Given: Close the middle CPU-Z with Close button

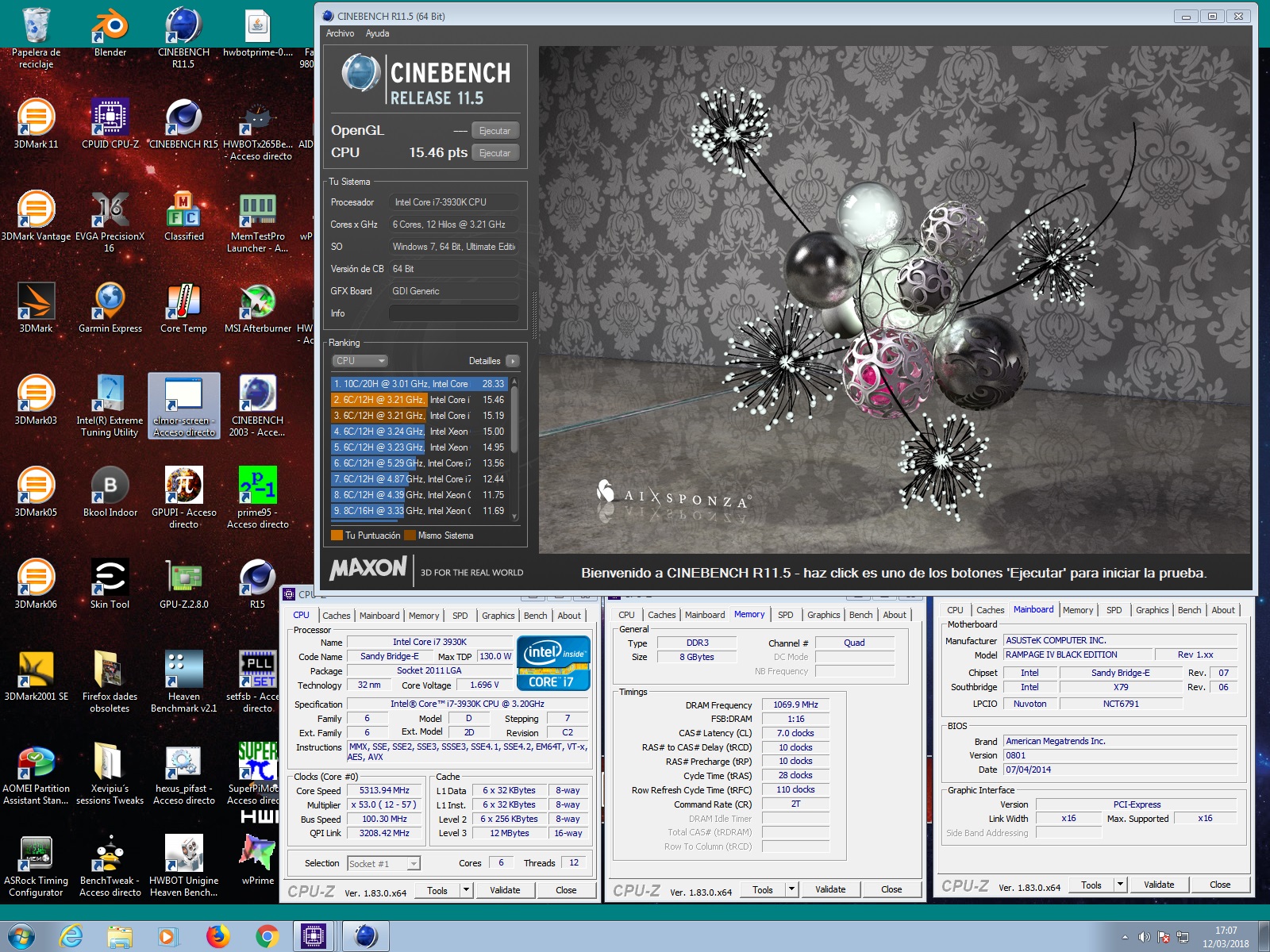Looking at the screenshot, I should point(891,889).
